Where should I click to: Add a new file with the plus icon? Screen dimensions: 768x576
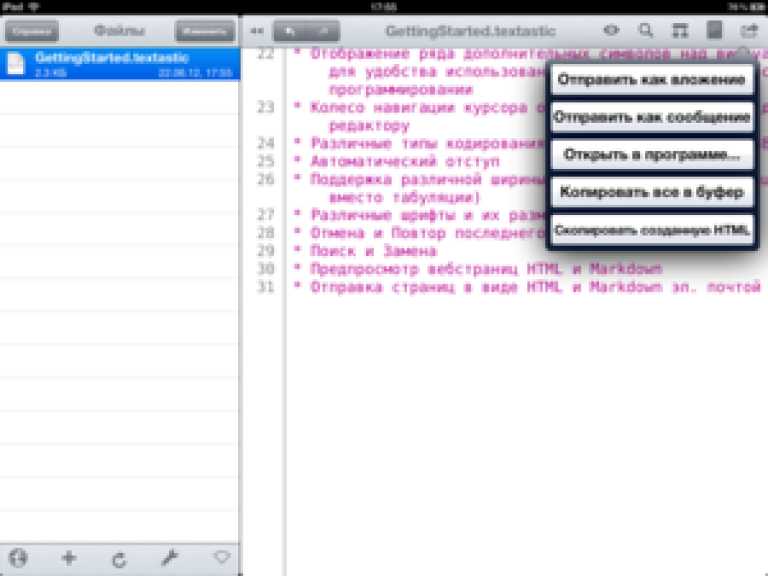[69, 558]
